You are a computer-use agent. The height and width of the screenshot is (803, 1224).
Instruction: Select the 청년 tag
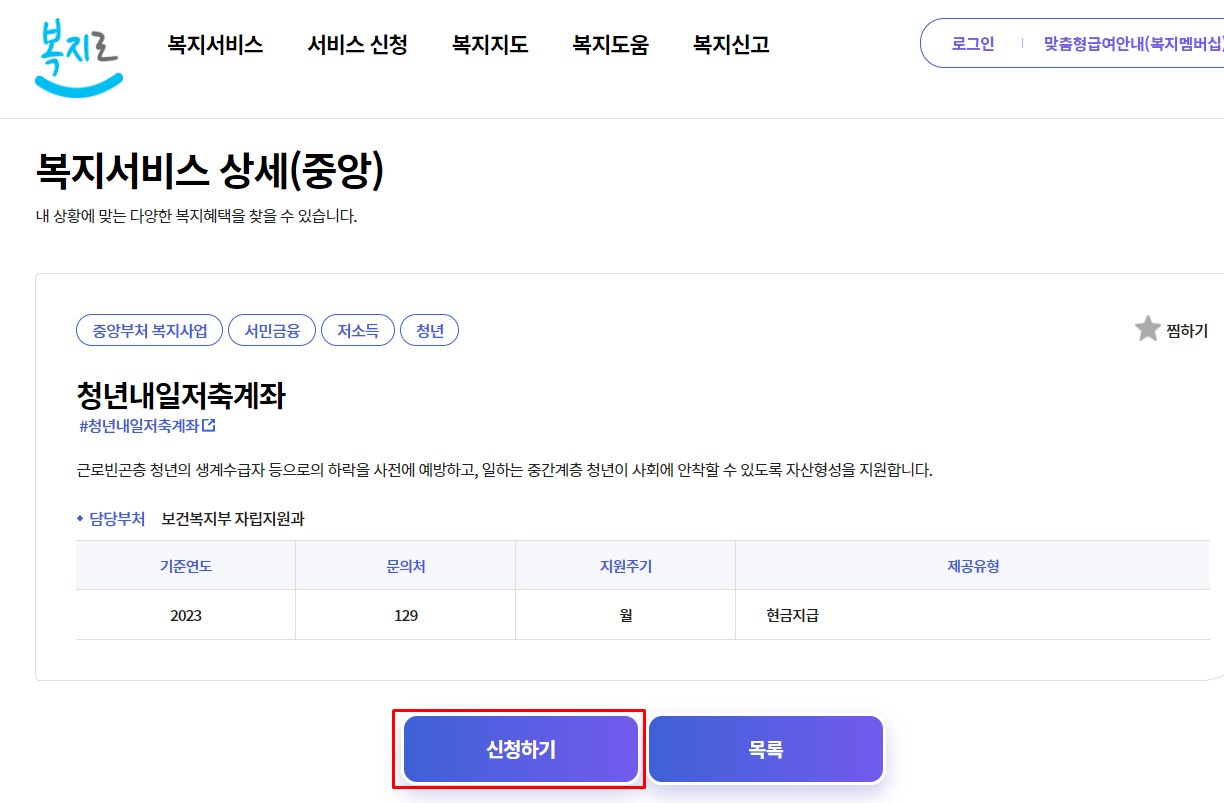pyautogui.click(x=429, y=331)
